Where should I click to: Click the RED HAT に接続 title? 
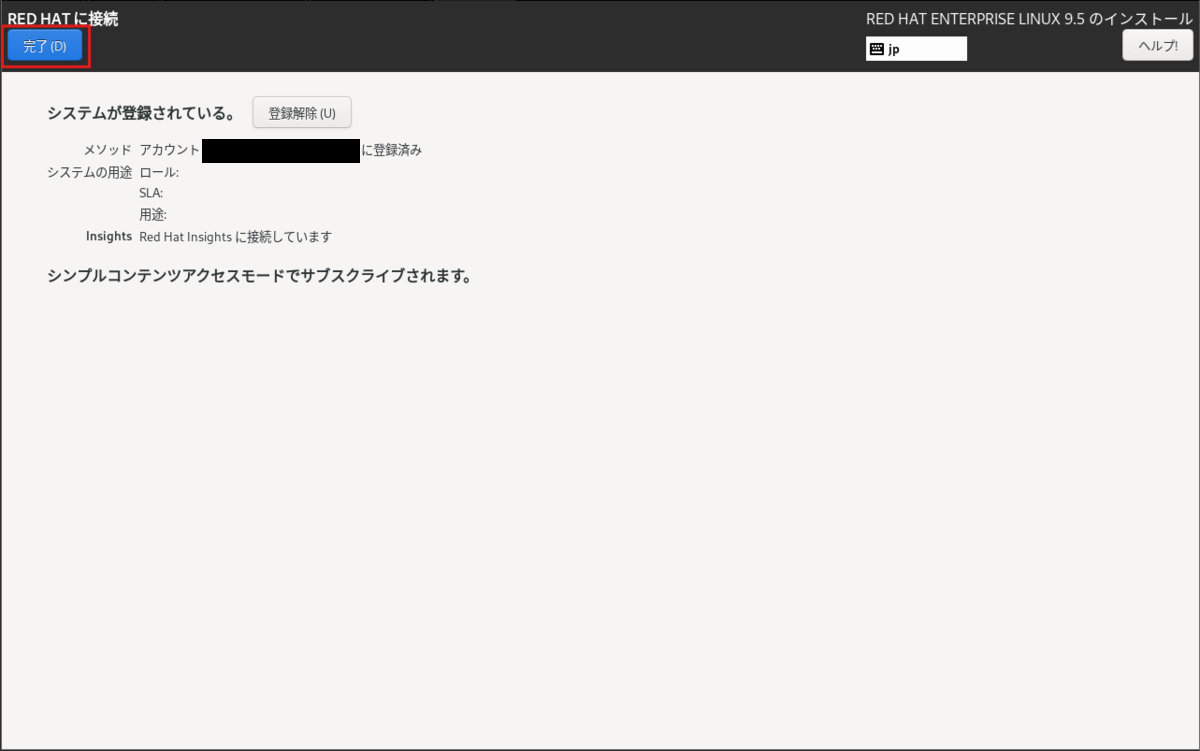62,18
